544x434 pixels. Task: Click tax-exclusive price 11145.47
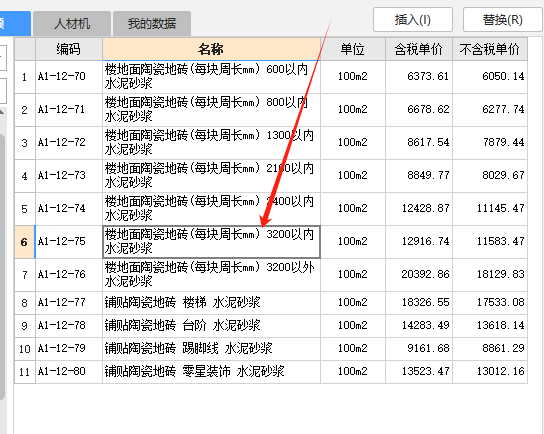point(490,209)
